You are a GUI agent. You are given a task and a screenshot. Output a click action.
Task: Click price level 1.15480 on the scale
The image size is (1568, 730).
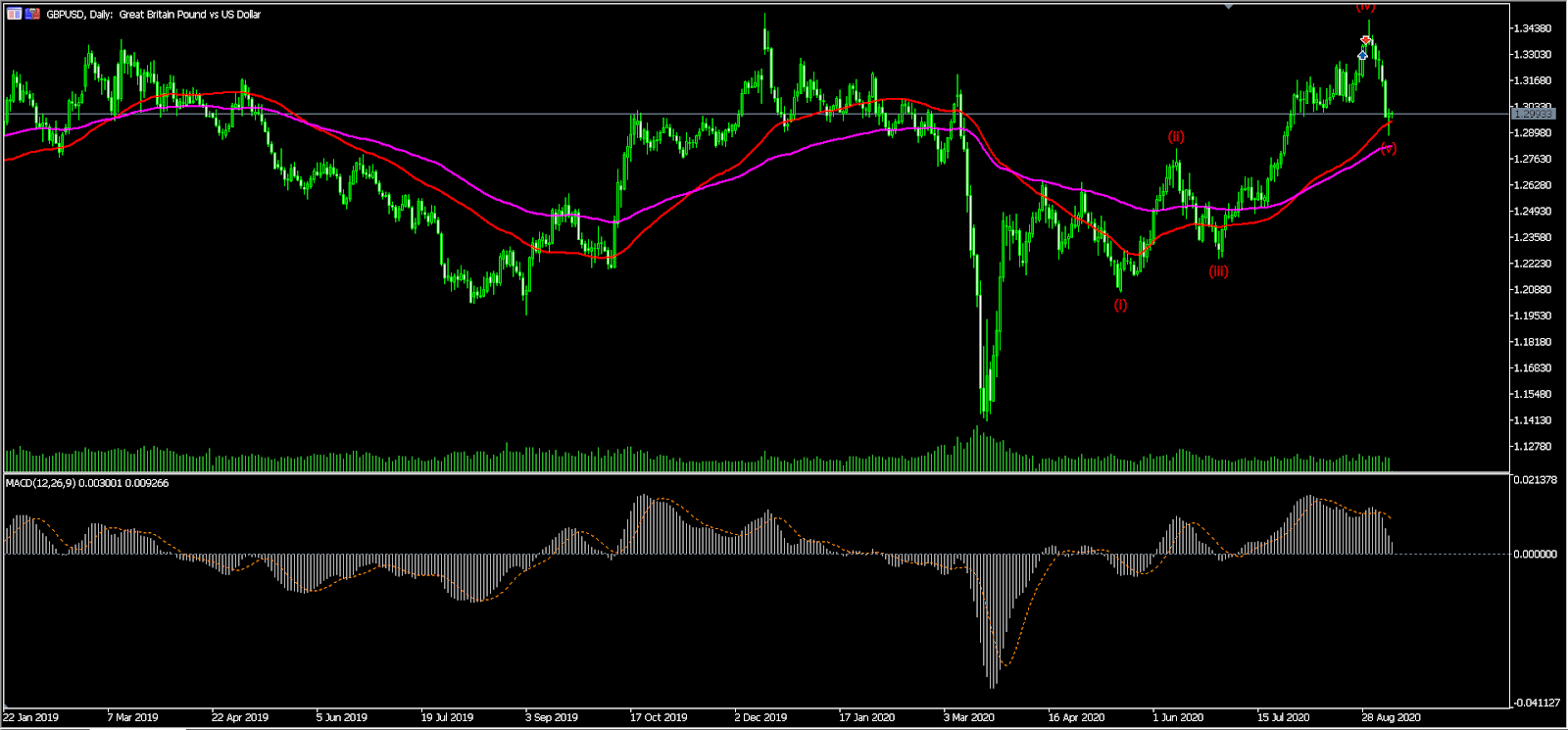pos(1532,394)
